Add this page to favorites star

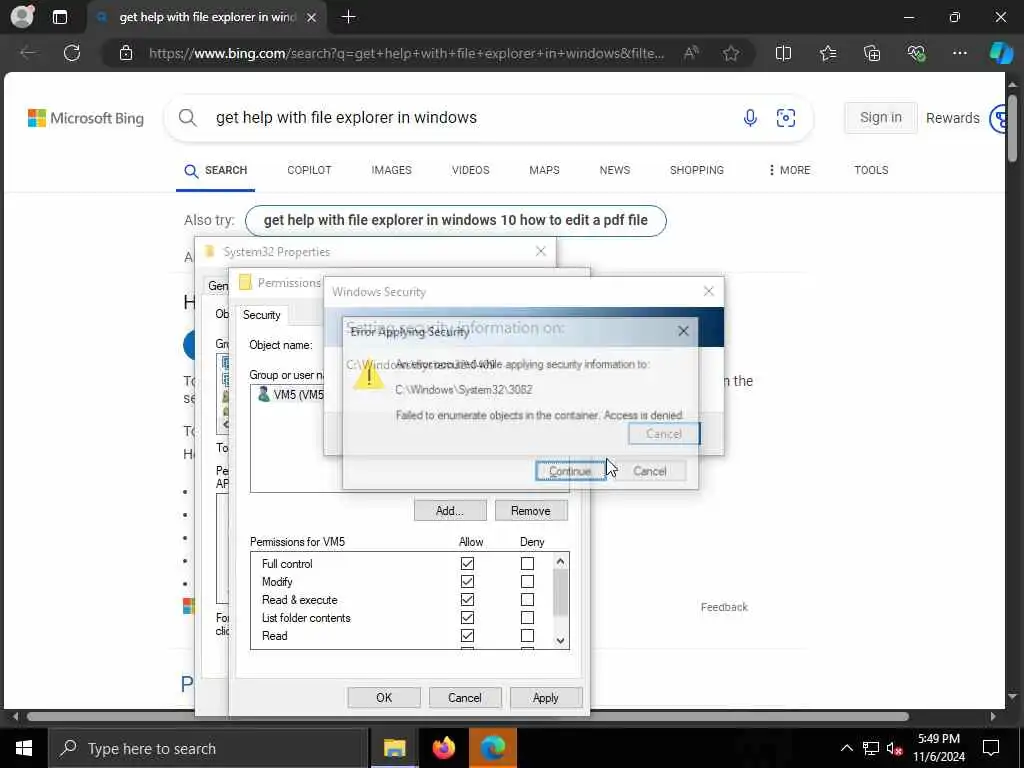731,53
